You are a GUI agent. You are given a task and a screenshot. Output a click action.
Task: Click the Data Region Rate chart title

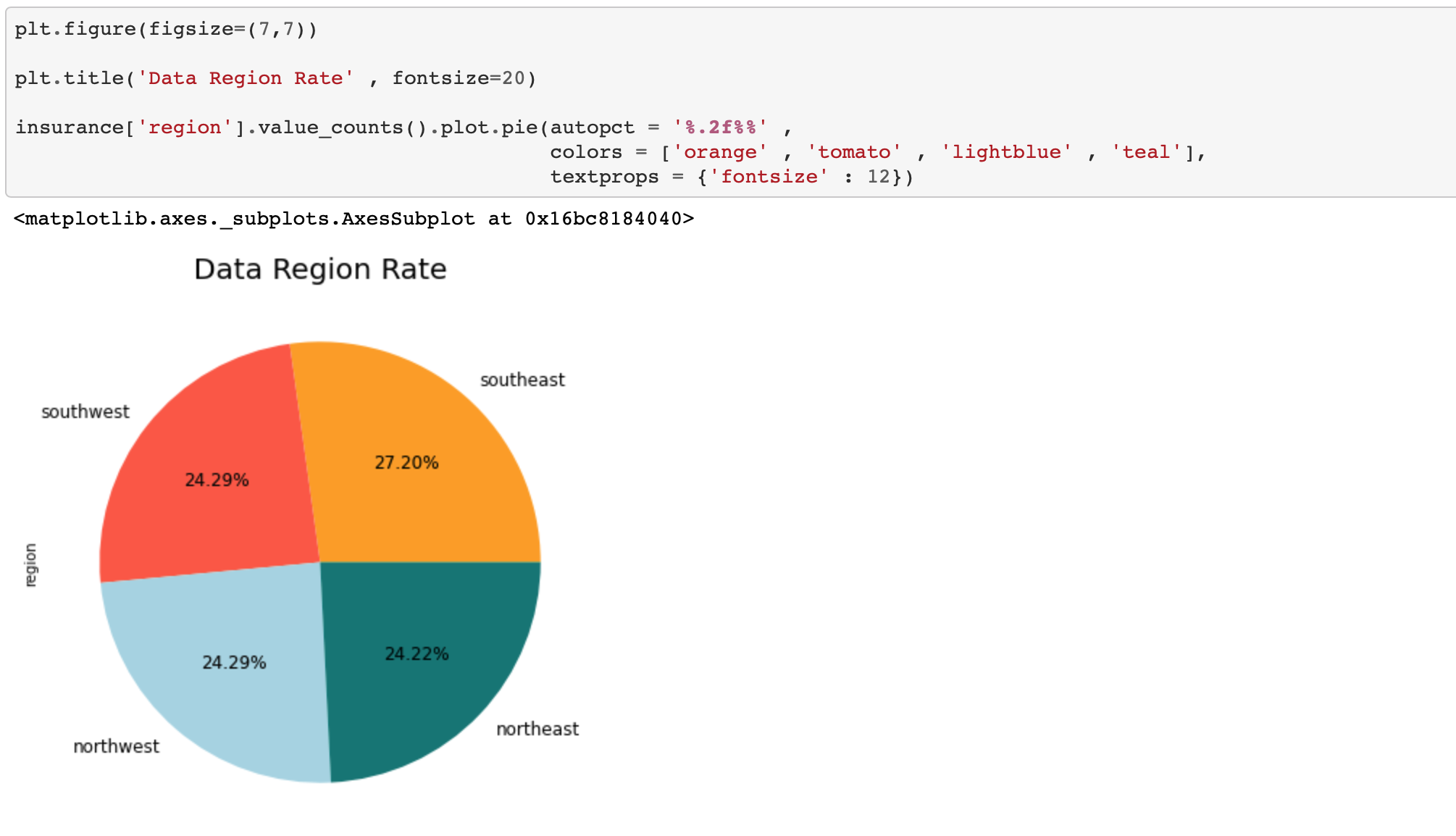pyautogui.click(x=320, y=269)
